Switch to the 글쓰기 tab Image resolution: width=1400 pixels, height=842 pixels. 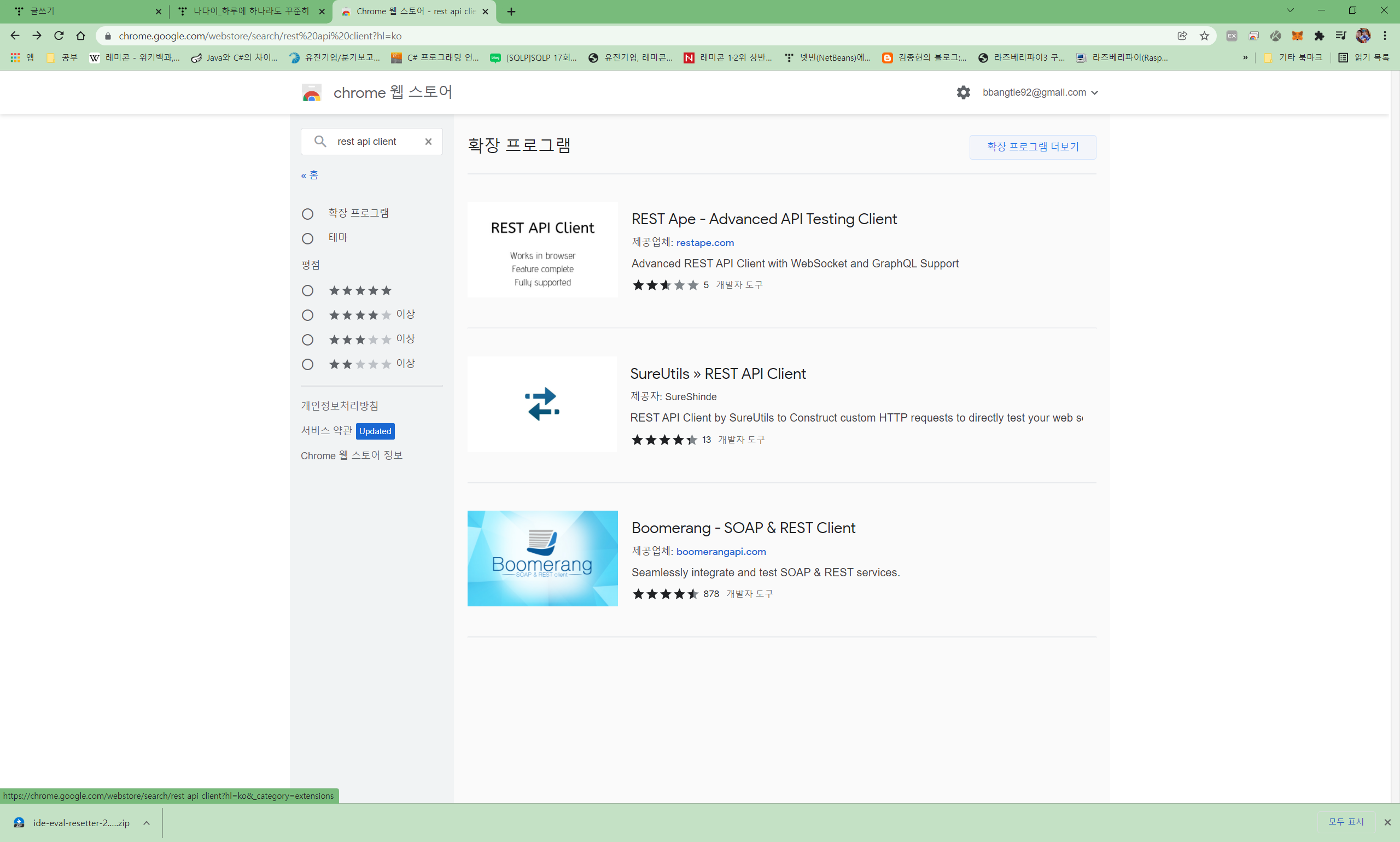(85, 11)
